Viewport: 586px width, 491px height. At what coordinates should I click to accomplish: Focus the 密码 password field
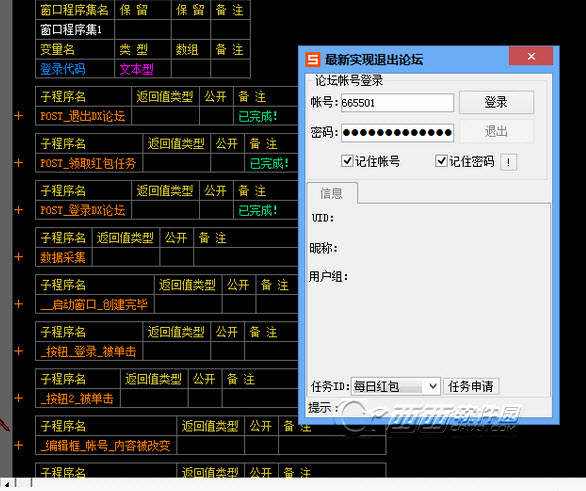tap(397, 132)
